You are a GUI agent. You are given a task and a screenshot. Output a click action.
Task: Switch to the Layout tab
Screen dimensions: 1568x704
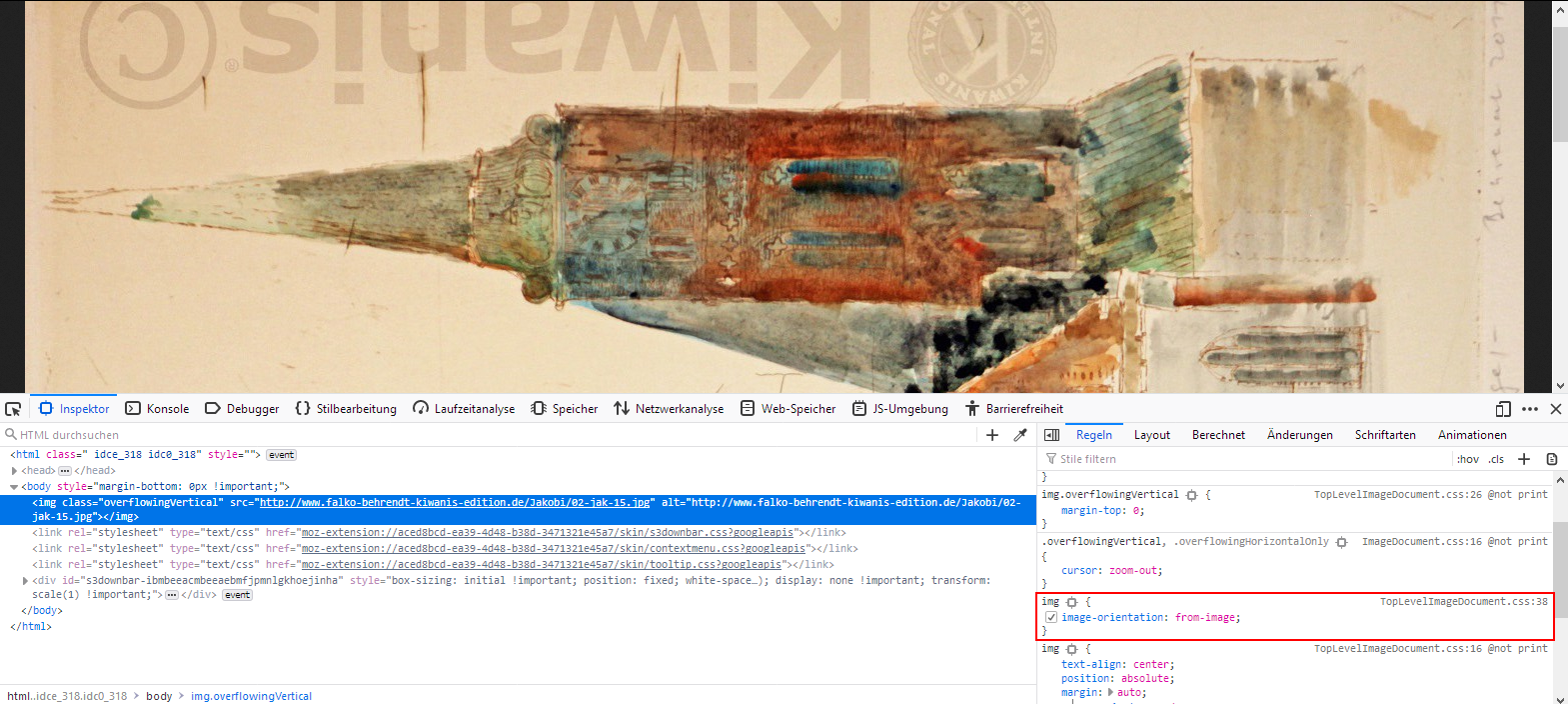point(1152,435)
